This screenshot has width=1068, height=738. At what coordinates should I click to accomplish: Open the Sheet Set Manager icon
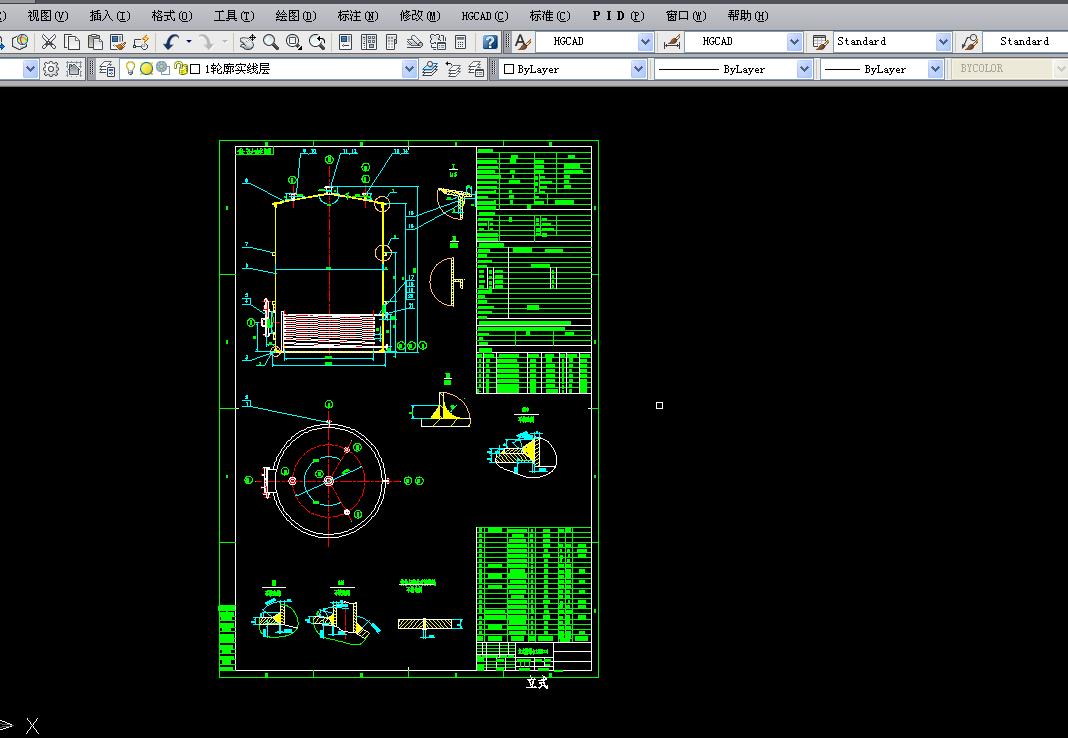point(414,42)
